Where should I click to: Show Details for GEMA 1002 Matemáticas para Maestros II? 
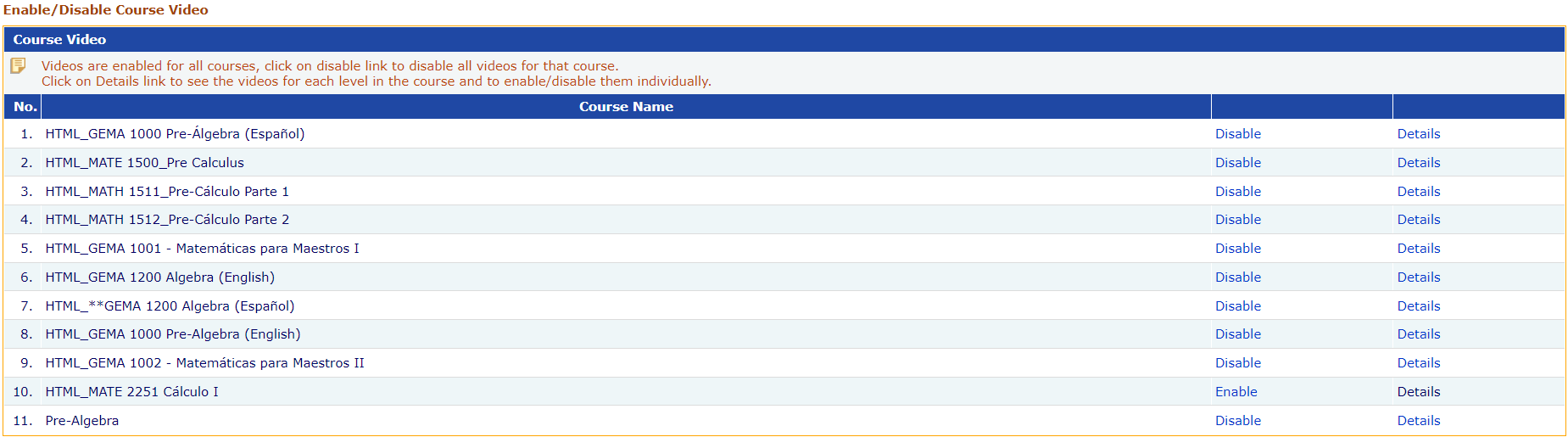[x=1418, y=363]
